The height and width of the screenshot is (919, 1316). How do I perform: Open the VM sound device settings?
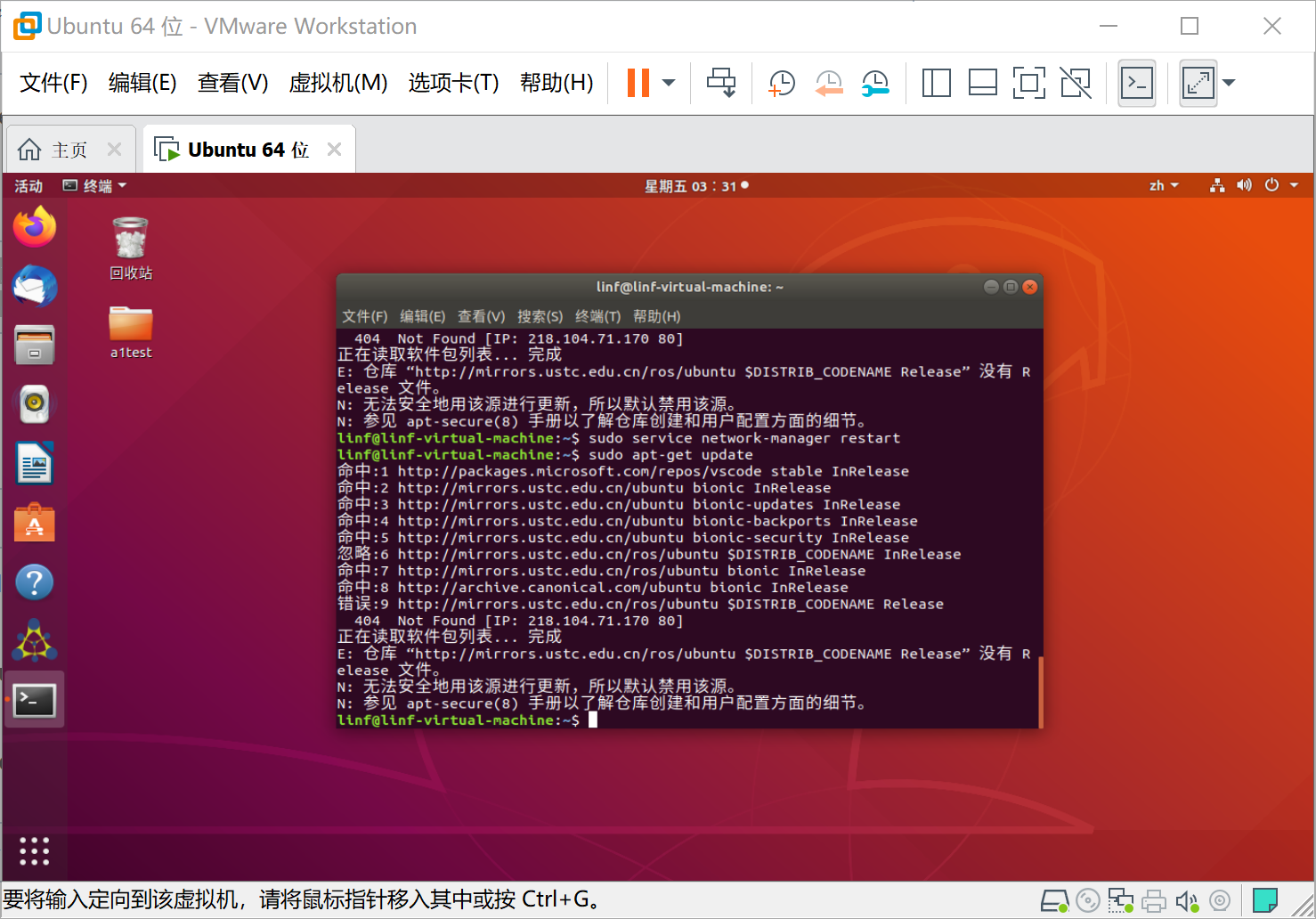point(1188,900)
